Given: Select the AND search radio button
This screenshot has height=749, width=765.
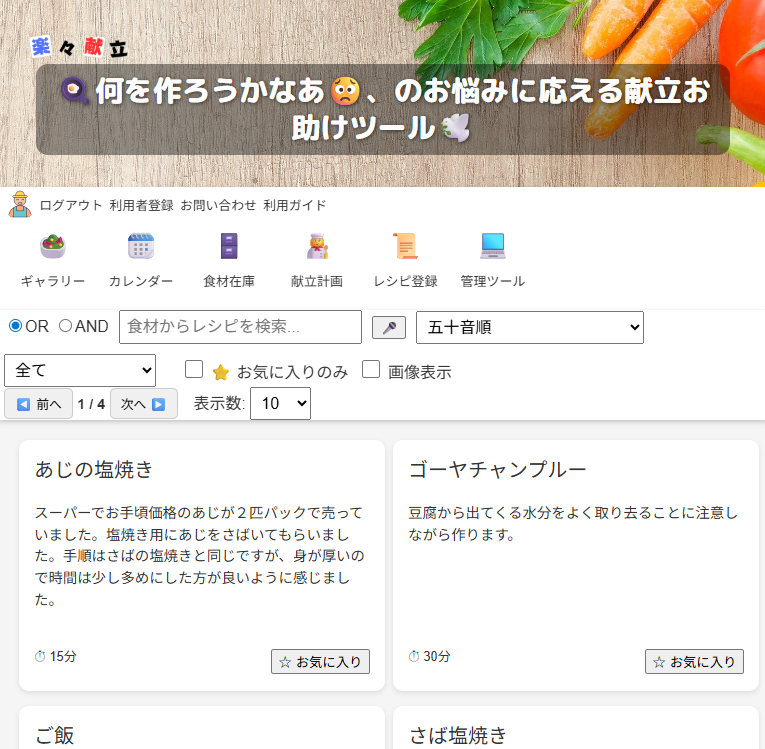Looking at the screenshot, I should 65,325.
